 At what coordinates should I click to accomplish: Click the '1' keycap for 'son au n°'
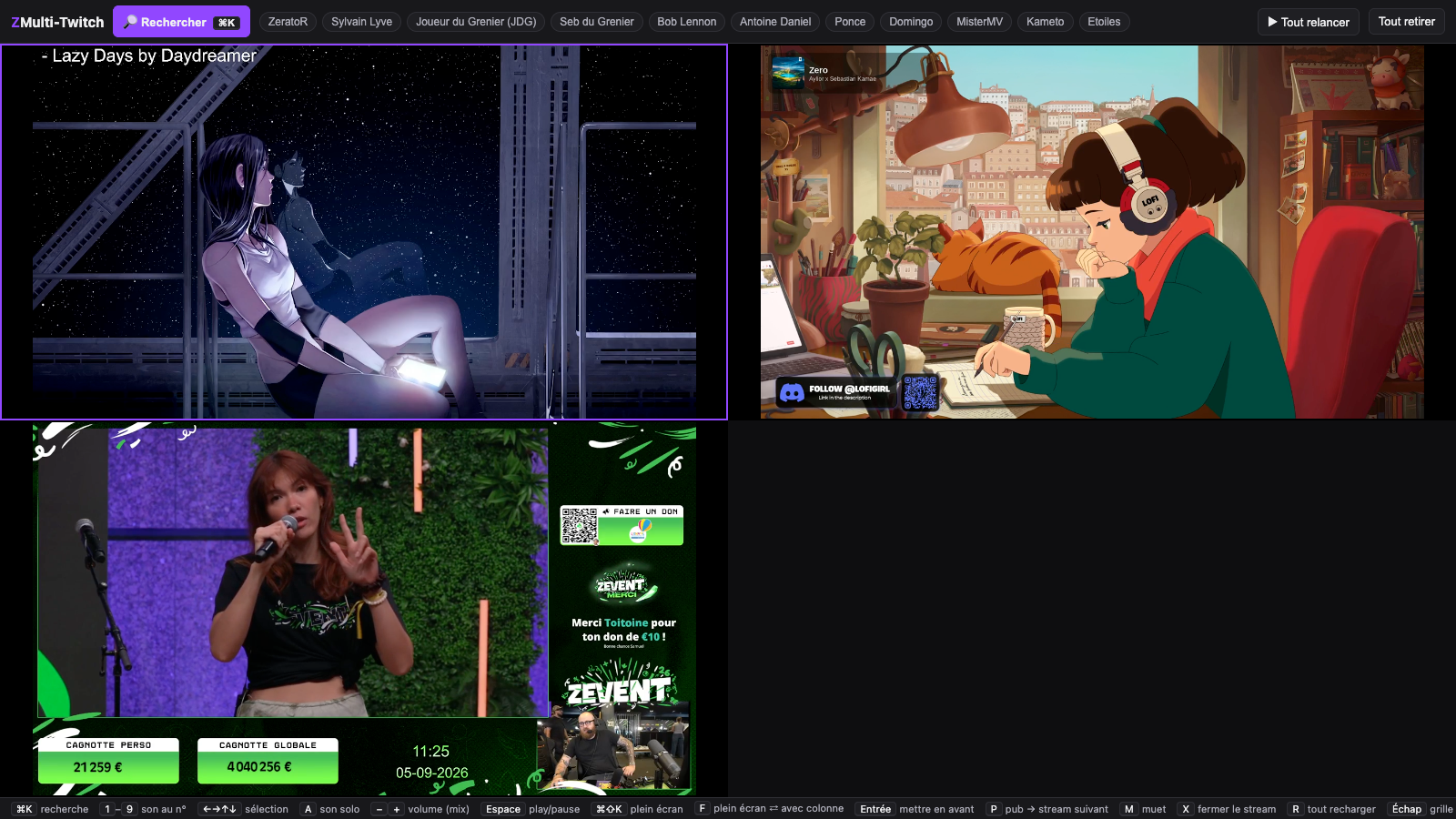[107, 809]
